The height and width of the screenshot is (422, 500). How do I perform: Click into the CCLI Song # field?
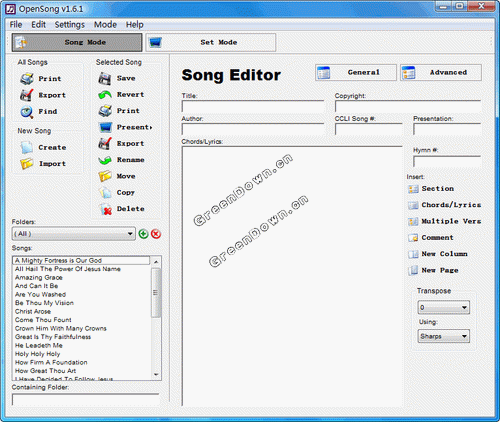tap(368, 129)
